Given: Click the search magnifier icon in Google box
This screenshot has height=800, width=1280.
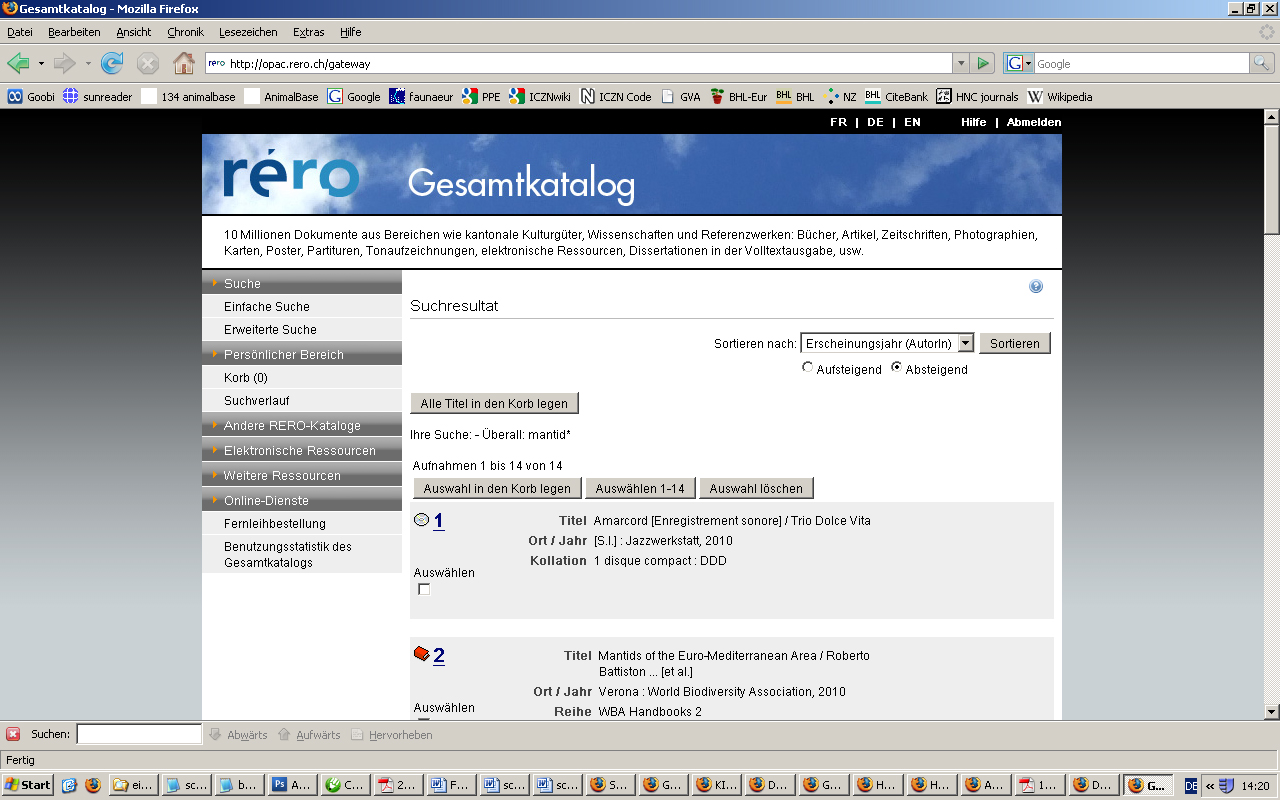Looking at the screenshot, I should click(x=1262, y=64).
